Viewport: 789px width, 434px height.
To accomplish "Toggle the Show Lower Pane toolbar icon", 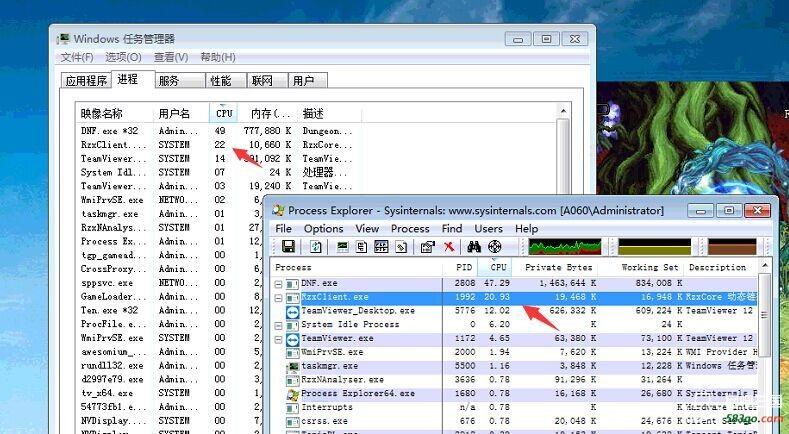I will click(x=381, y=247).
